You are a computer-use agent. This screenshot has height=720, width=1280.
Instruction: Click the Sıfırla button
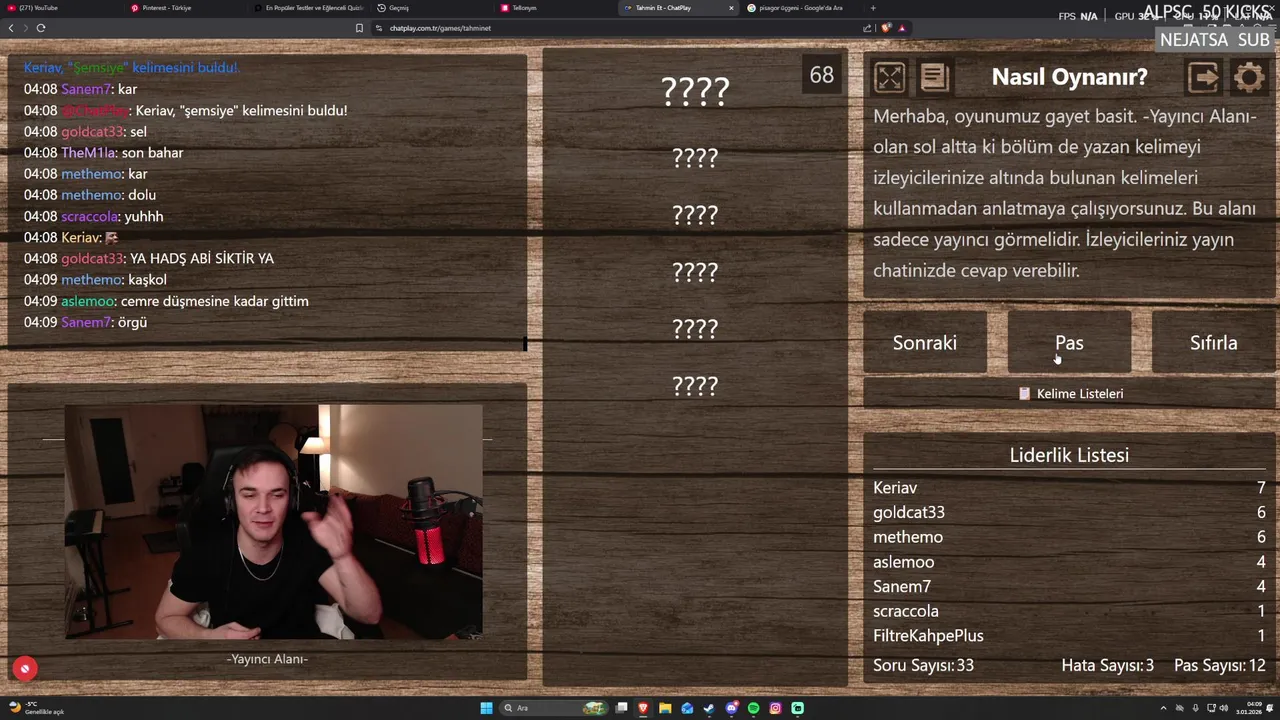[x=1214, y=343]
